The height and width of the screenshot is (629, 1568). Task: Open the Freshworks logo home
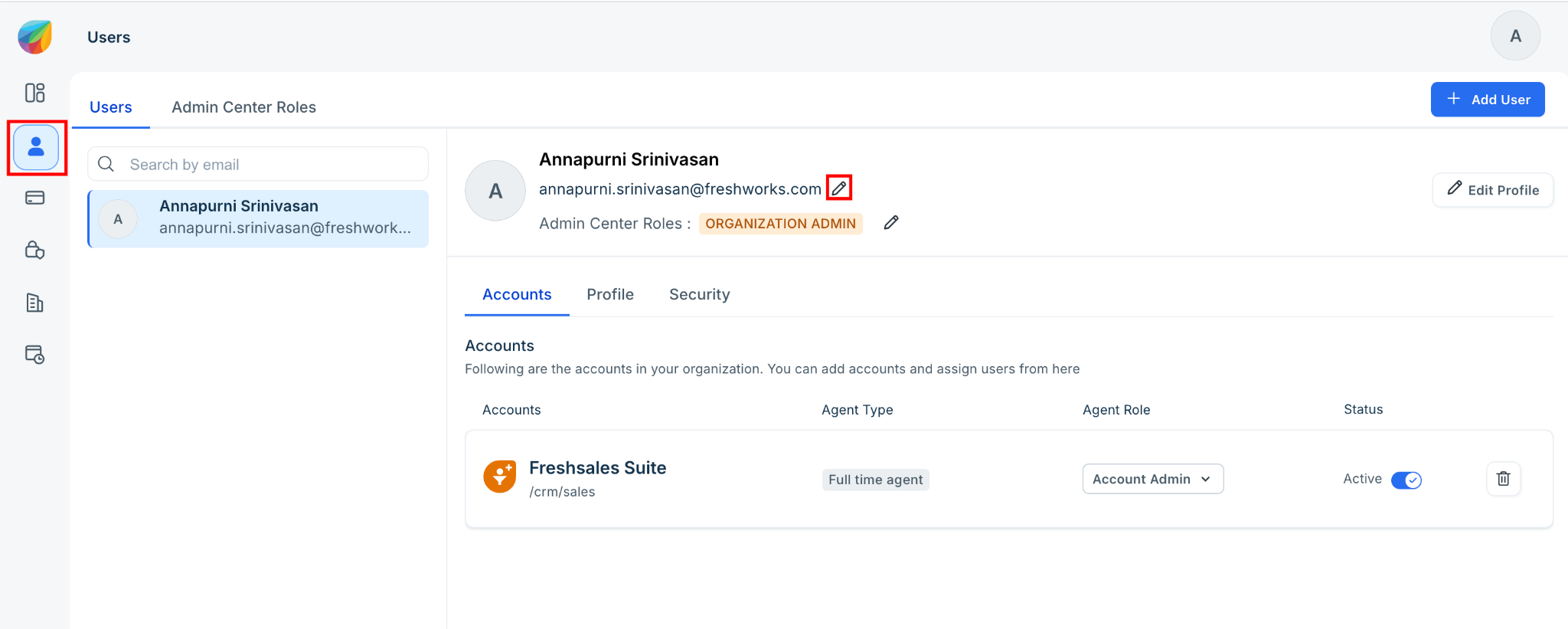34,37
